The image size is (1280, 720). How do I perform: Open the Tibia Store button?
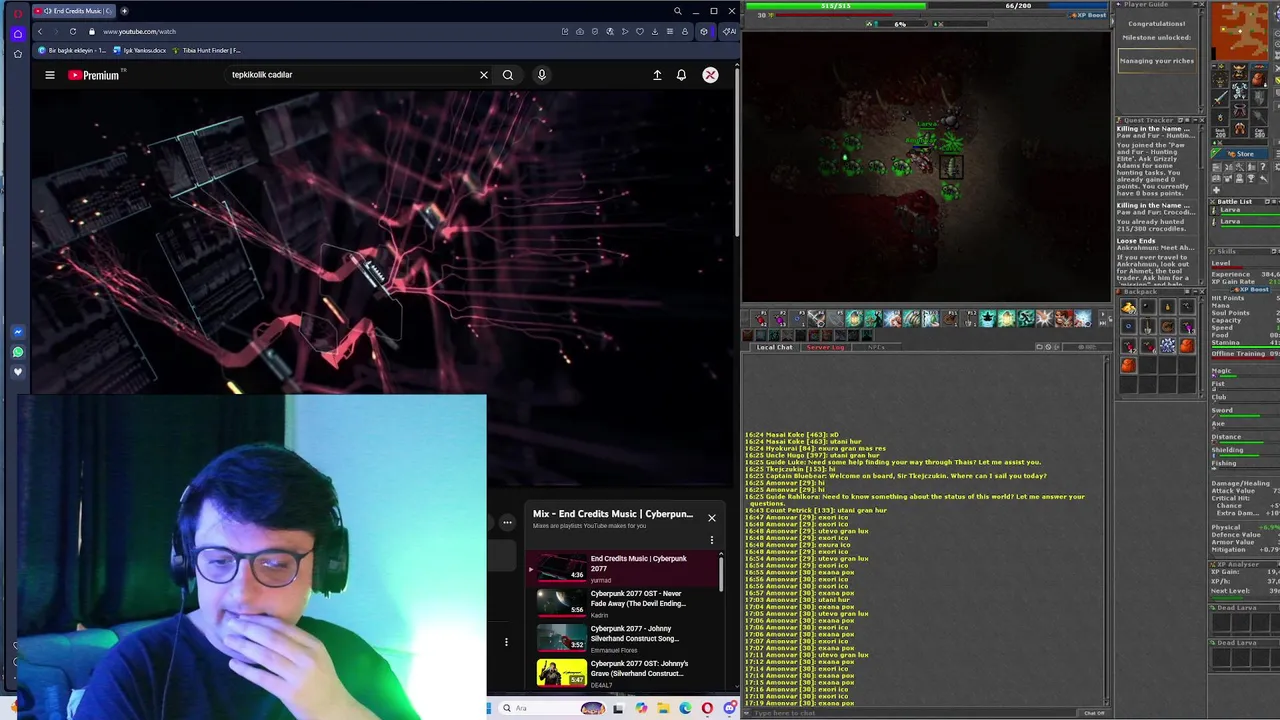(x=1241, y=154)
